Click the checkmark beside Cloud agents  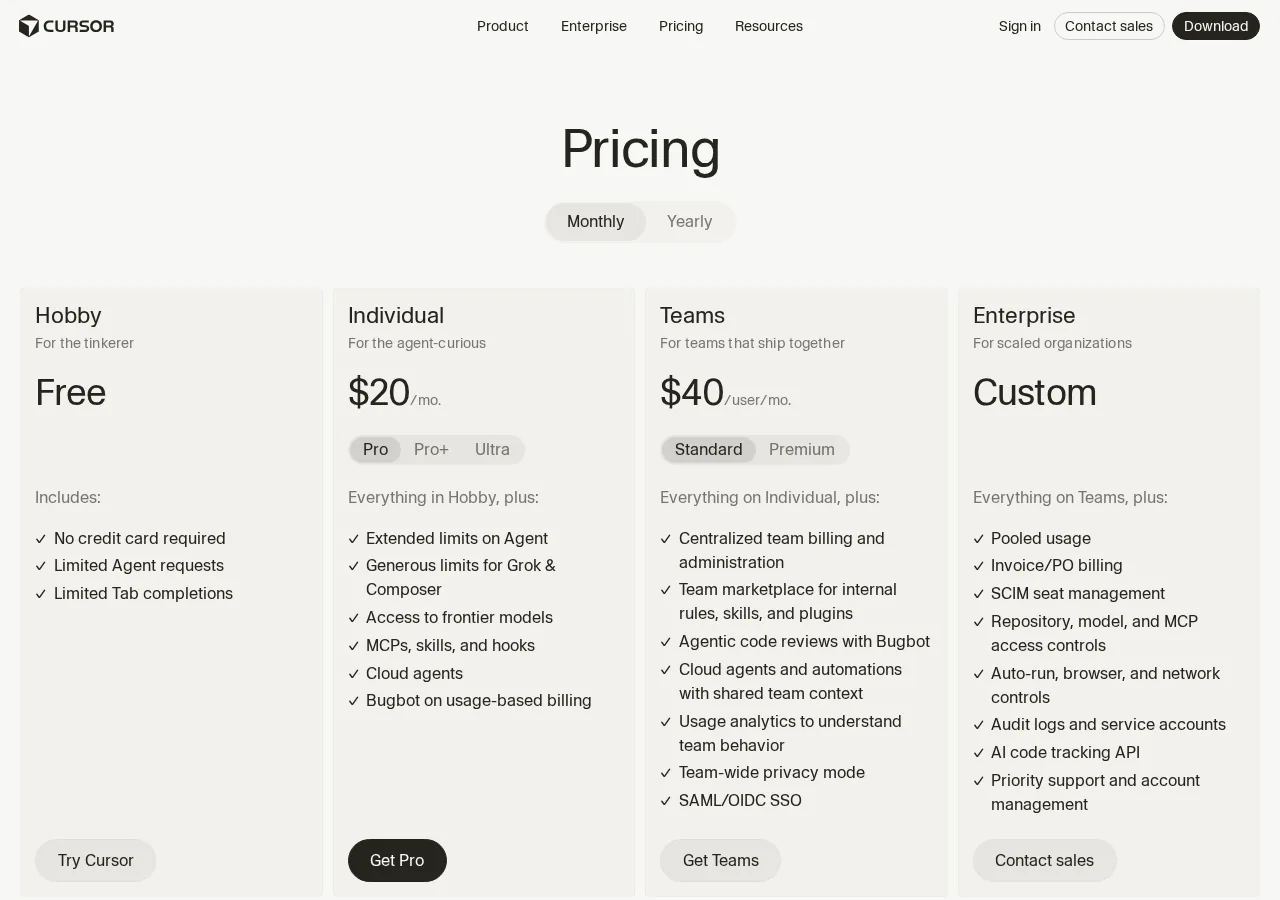pyautogui.click(x=354, y=674)
